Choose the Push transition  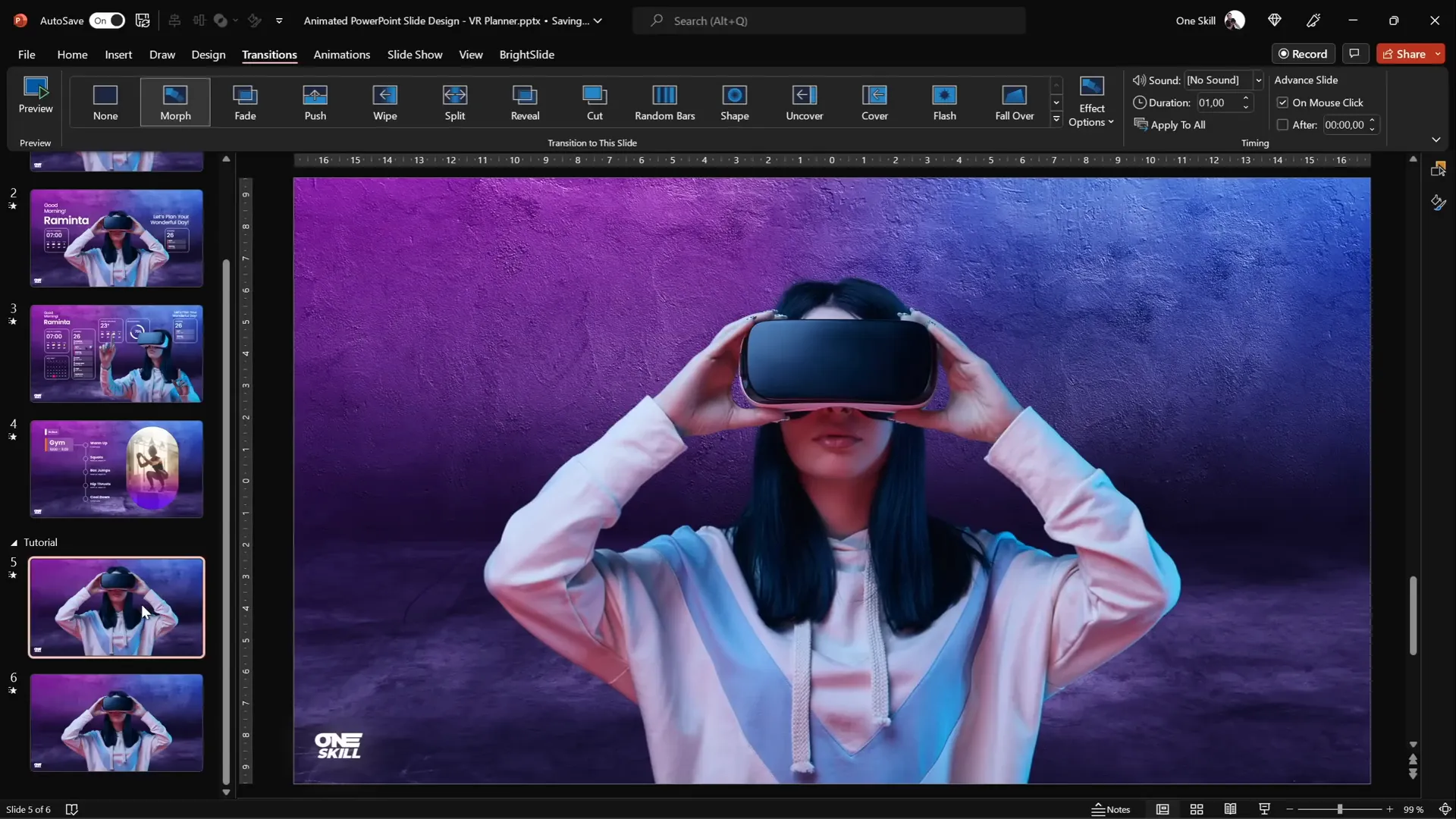coord(315,102)
